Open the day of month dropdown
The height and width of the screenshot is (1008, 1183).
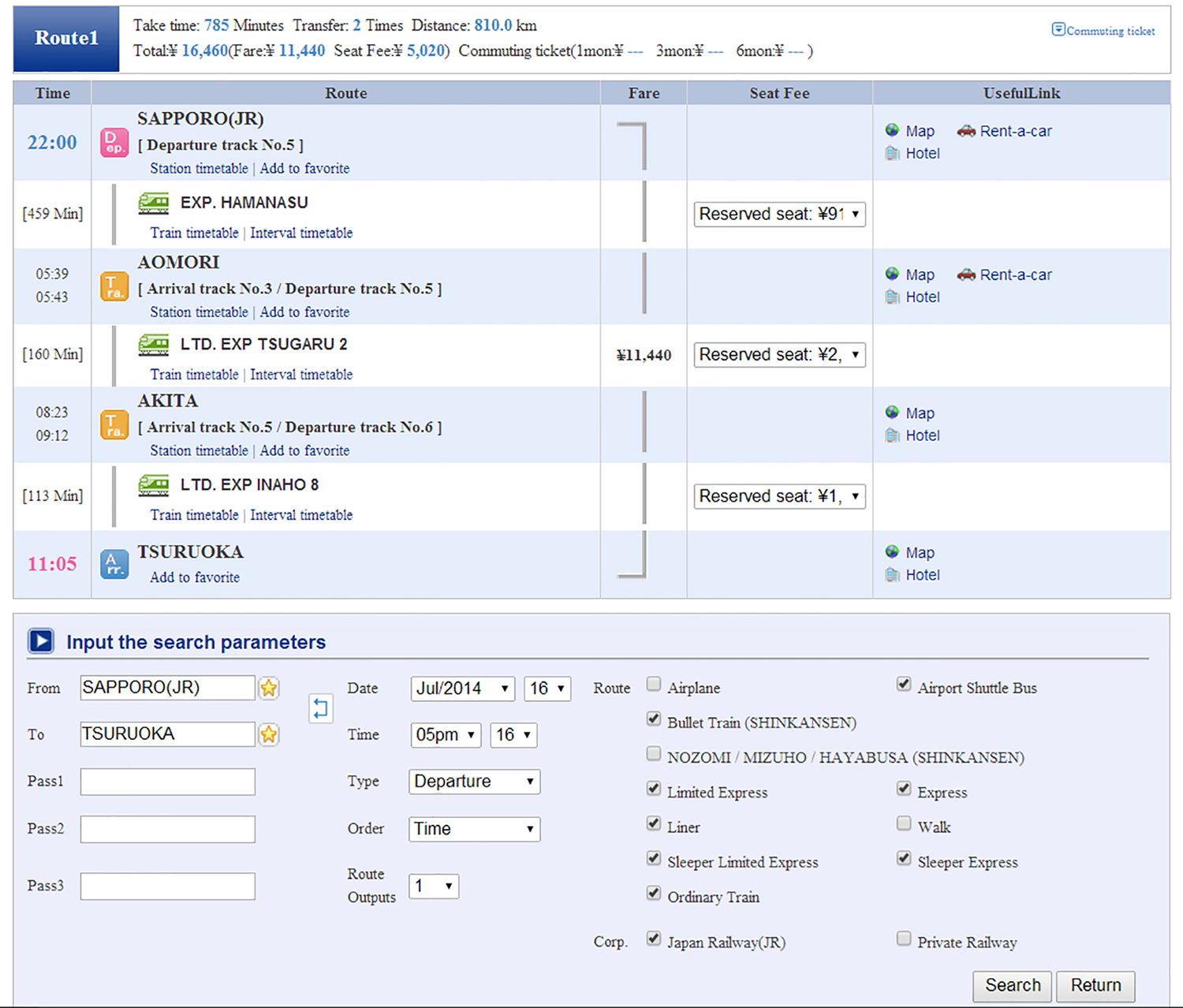547,689
